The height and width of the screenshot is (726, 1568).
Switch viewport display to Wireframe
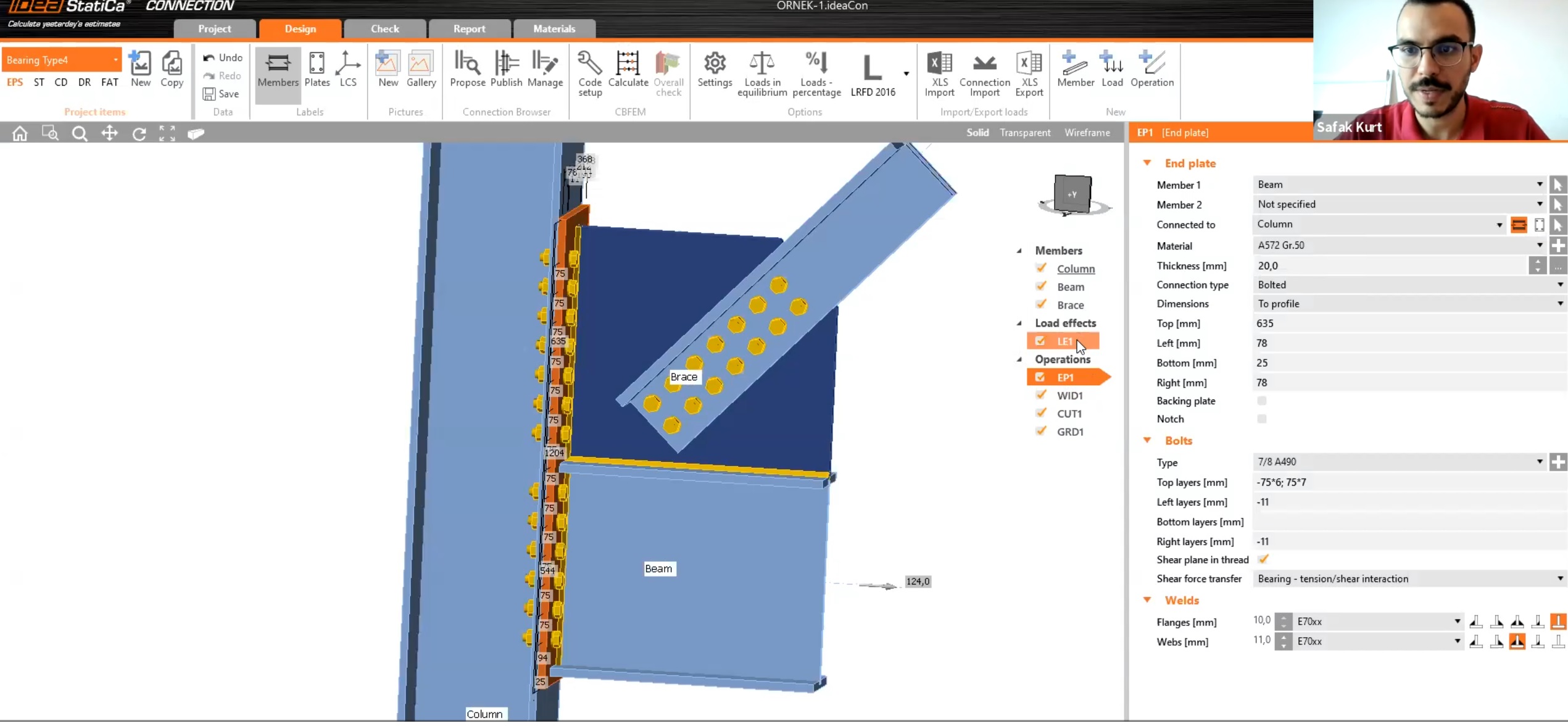(1087, 132)
